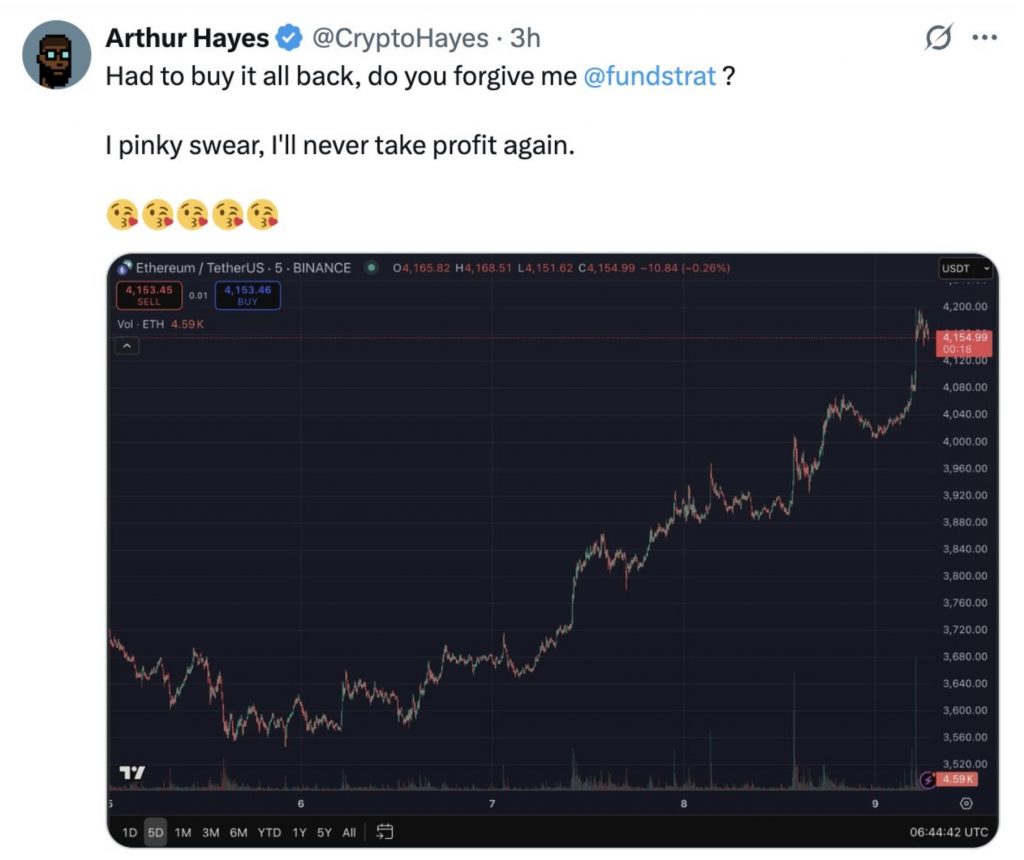Open the USDT currency dropdown
The height and width of the screenshot is (860, 1024).
pyautogui.click(x=964, y=268)
